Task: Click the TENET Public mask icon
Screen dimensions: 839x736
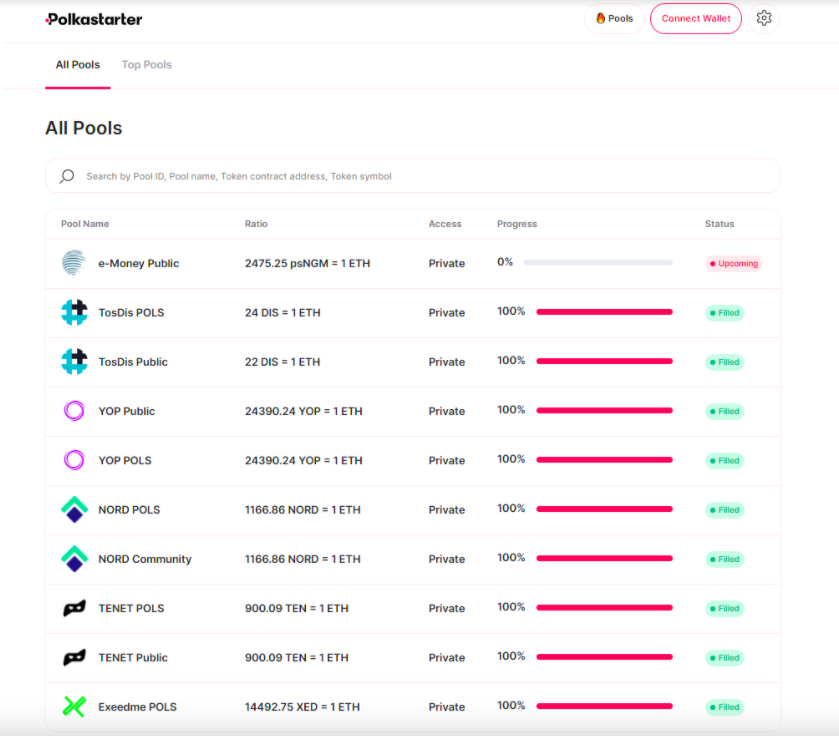Action: pos(74,657)
